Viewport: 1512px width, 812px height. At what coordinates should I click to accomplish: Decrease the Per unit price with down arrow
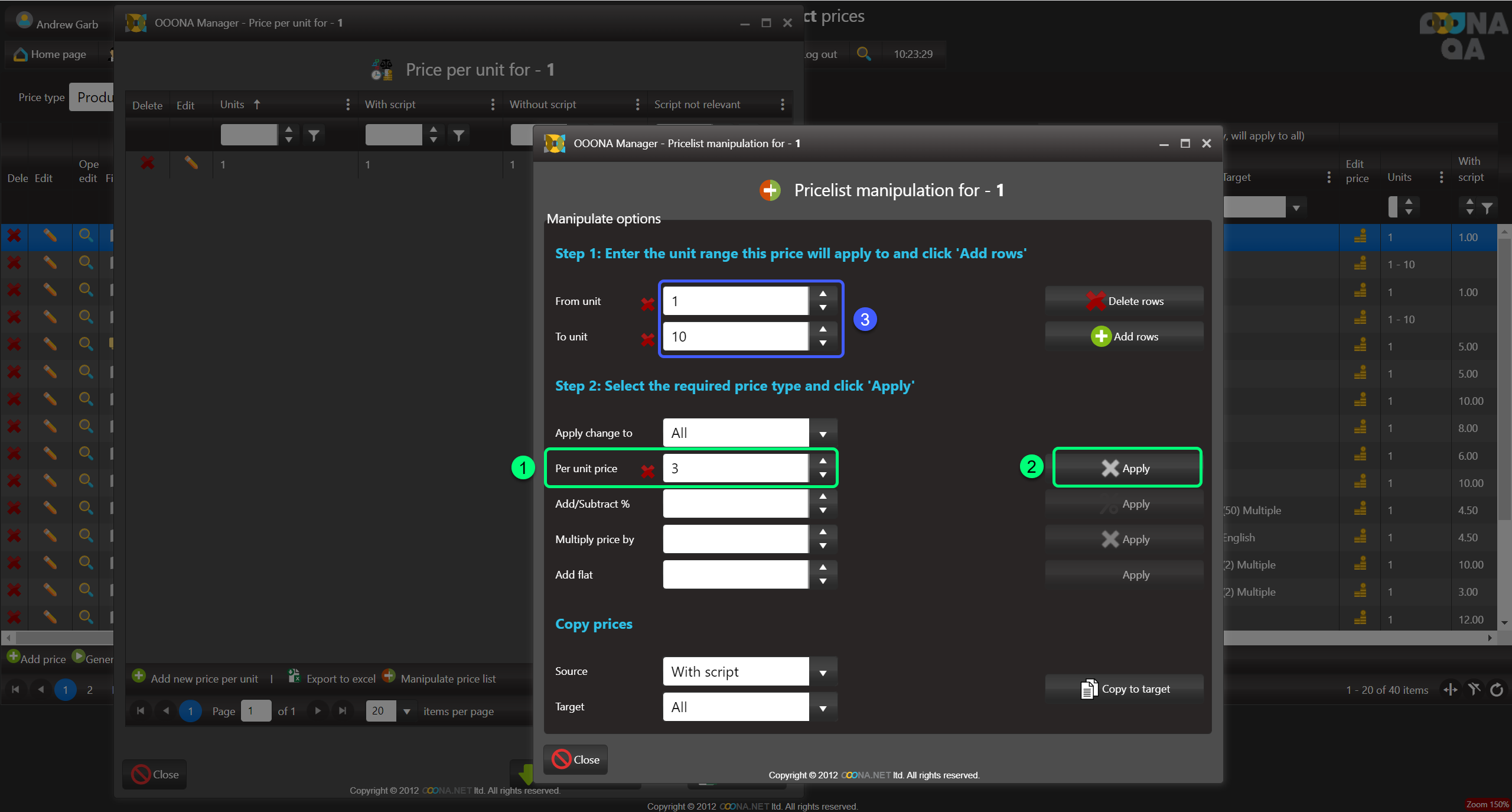[823, 475]
